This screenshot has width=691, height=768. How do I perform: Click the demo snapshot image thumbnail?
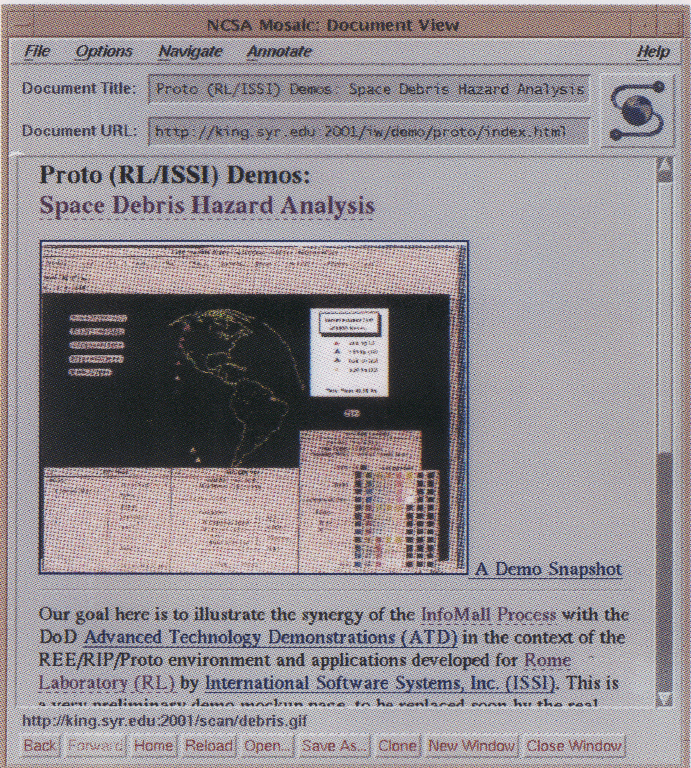coord(254,407)
